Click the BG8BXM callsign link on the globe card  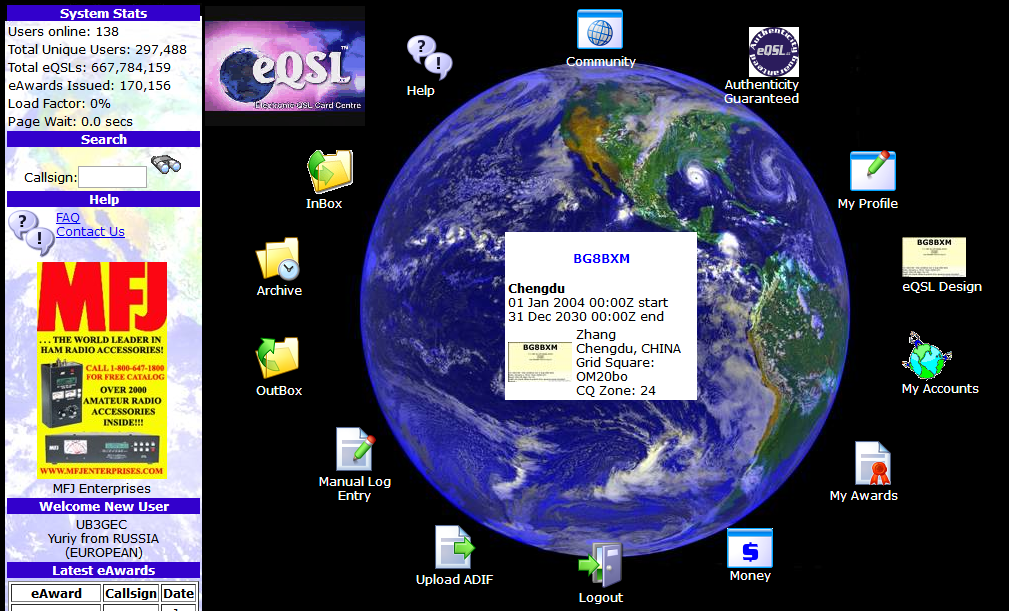pos(601,259)
